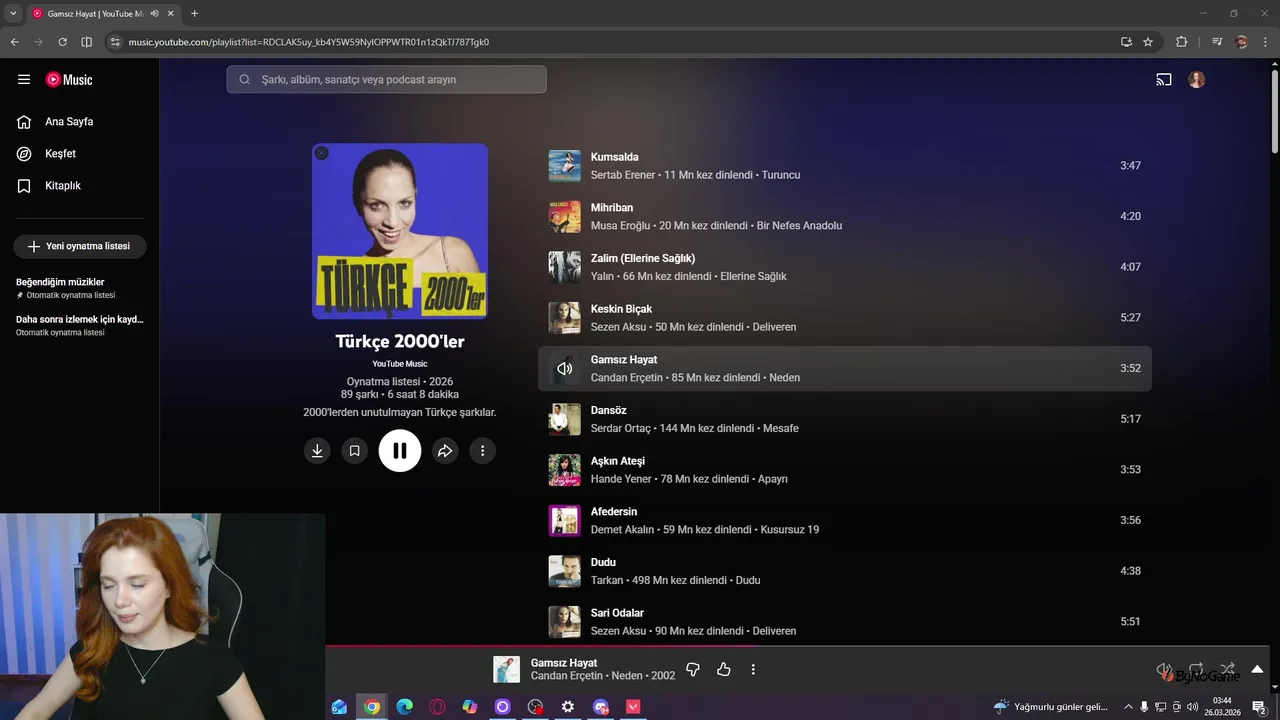Play the song Dansöz
This screenshot has width=1280, height=720.
point(608,410)
